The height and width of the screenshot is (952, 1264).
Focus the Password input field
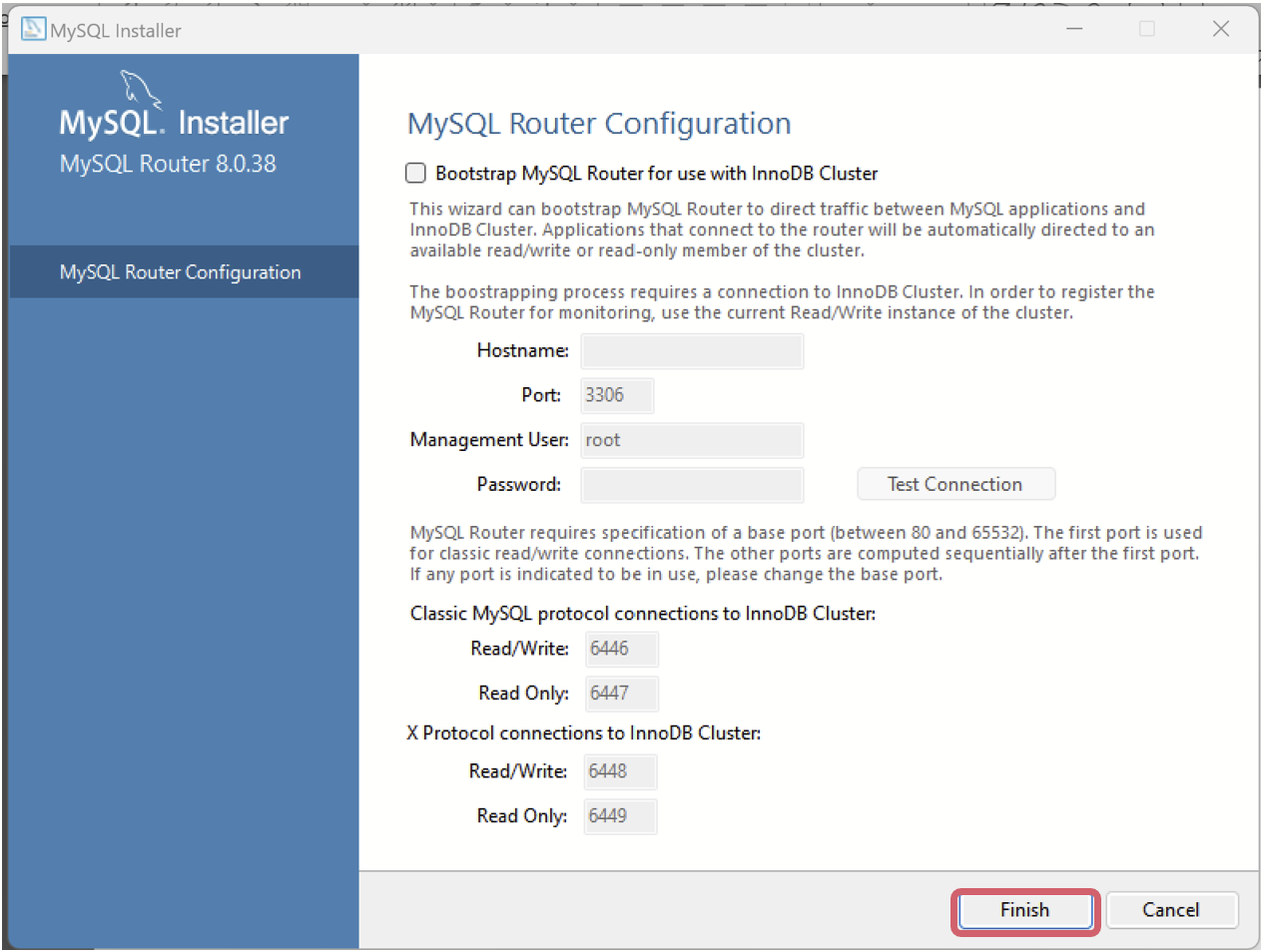[x=692, y=485]
